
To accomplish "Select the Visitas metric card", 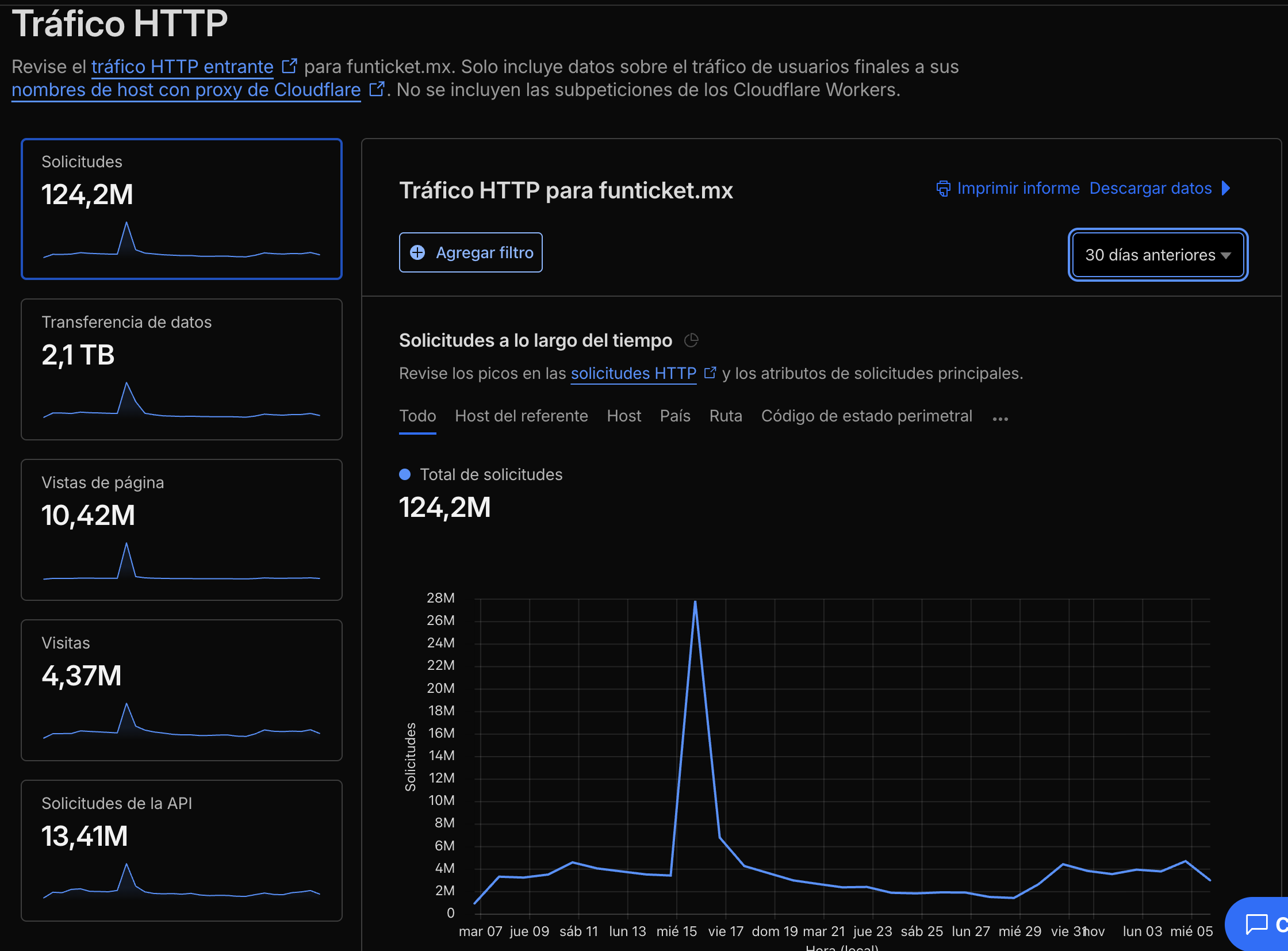I will pyautogui.click(x=181, y=689).
